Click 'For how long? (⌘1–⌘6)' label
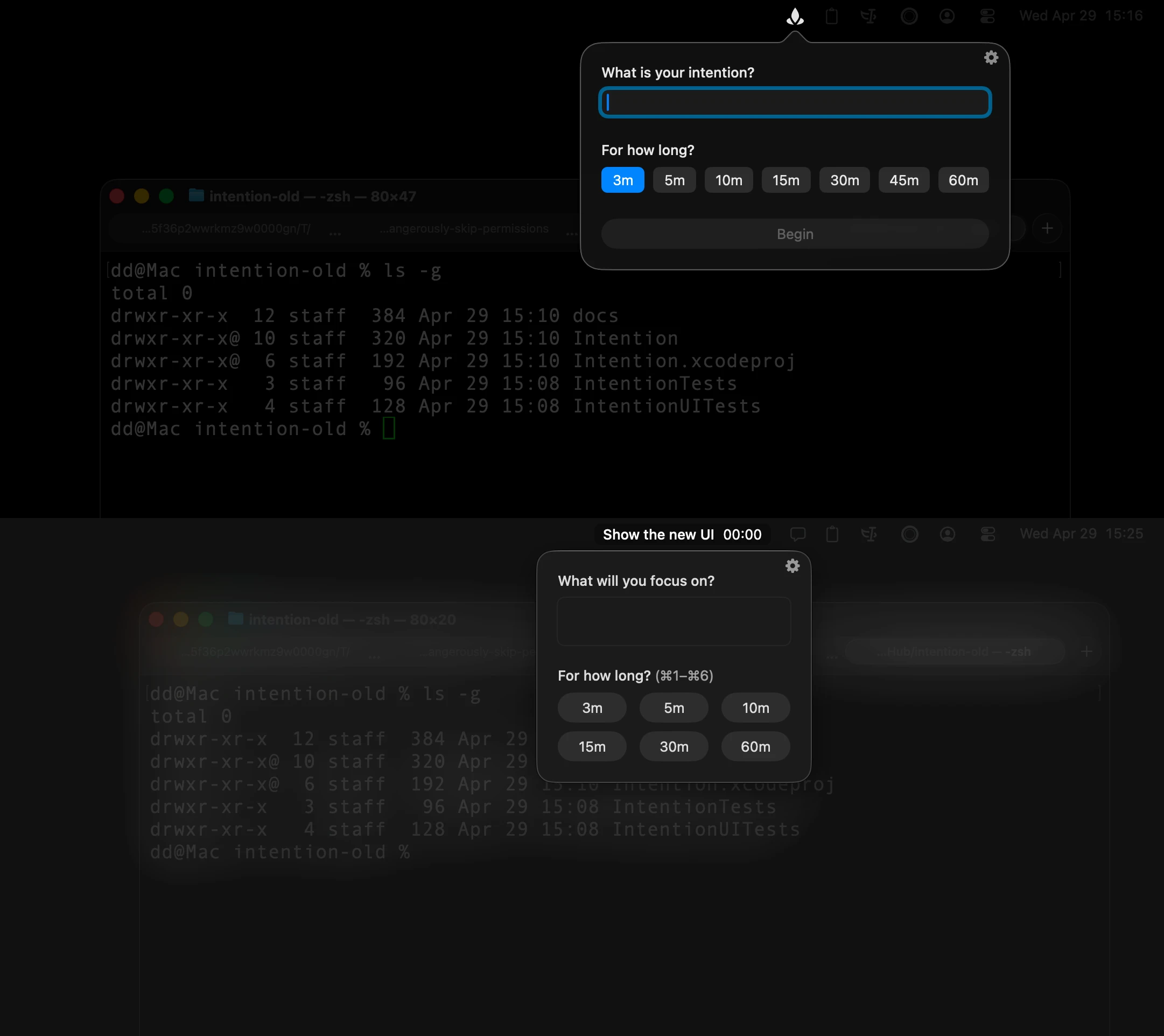The image size is (1164, 1036). (x=635, y=675)
